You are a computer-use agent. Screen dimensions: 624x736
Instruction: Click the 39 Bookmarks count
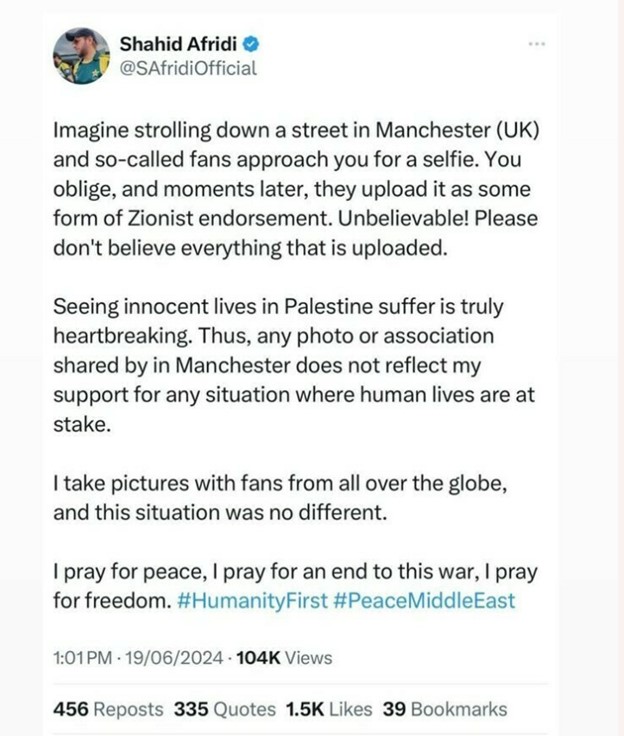445,709
